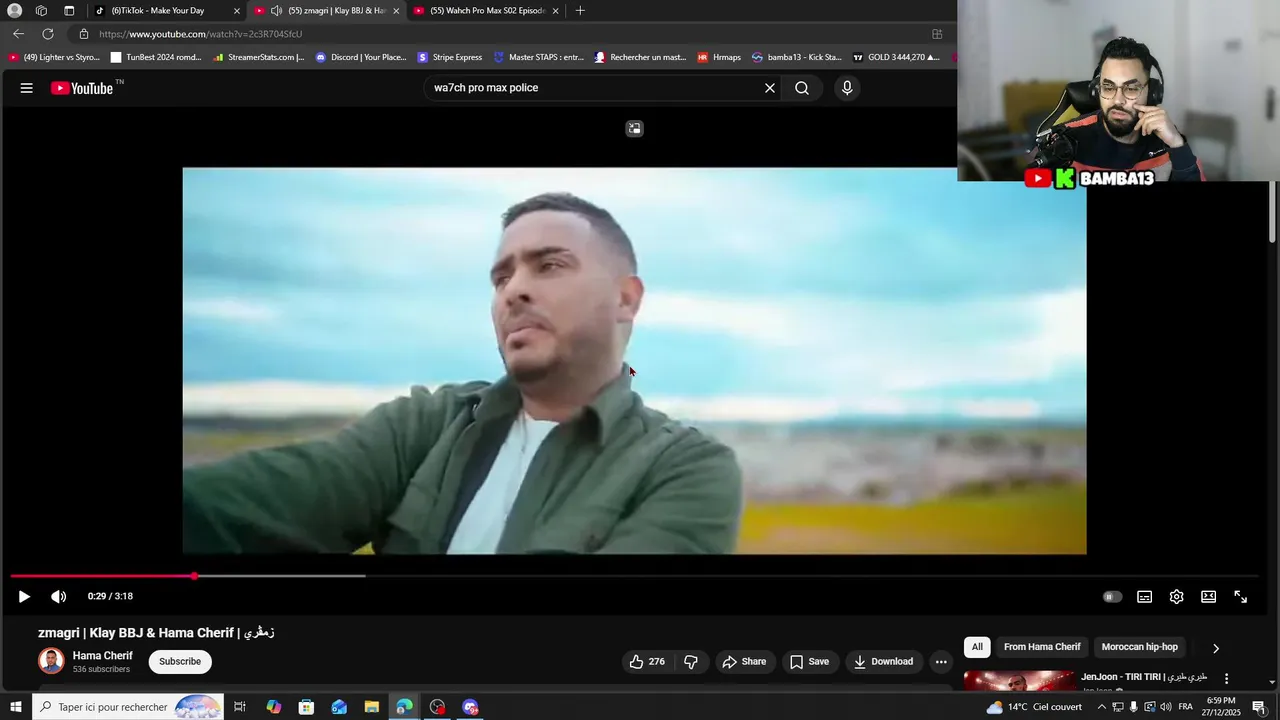Open Hrmaps bookmark
Image resolution: width=1280 pixels, height=720 pixels.
click(x=719, y=58)
